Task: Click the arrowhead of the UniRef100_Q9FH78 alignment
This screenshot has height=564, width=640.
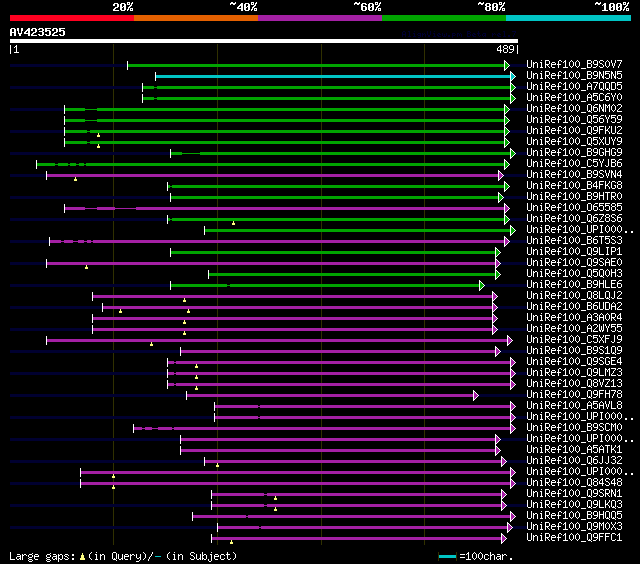Action: coord(476,395)
